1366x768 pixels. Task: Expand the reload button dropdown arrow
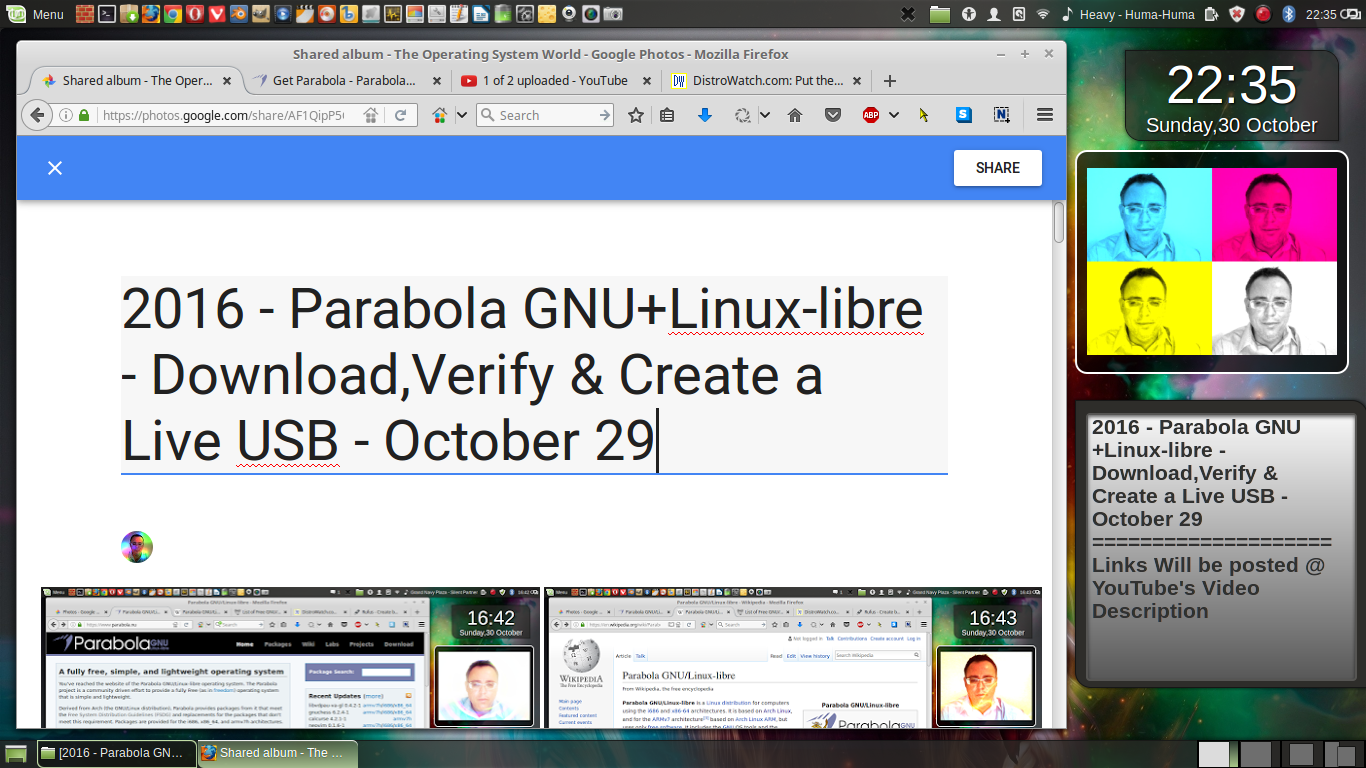[765, 114]
